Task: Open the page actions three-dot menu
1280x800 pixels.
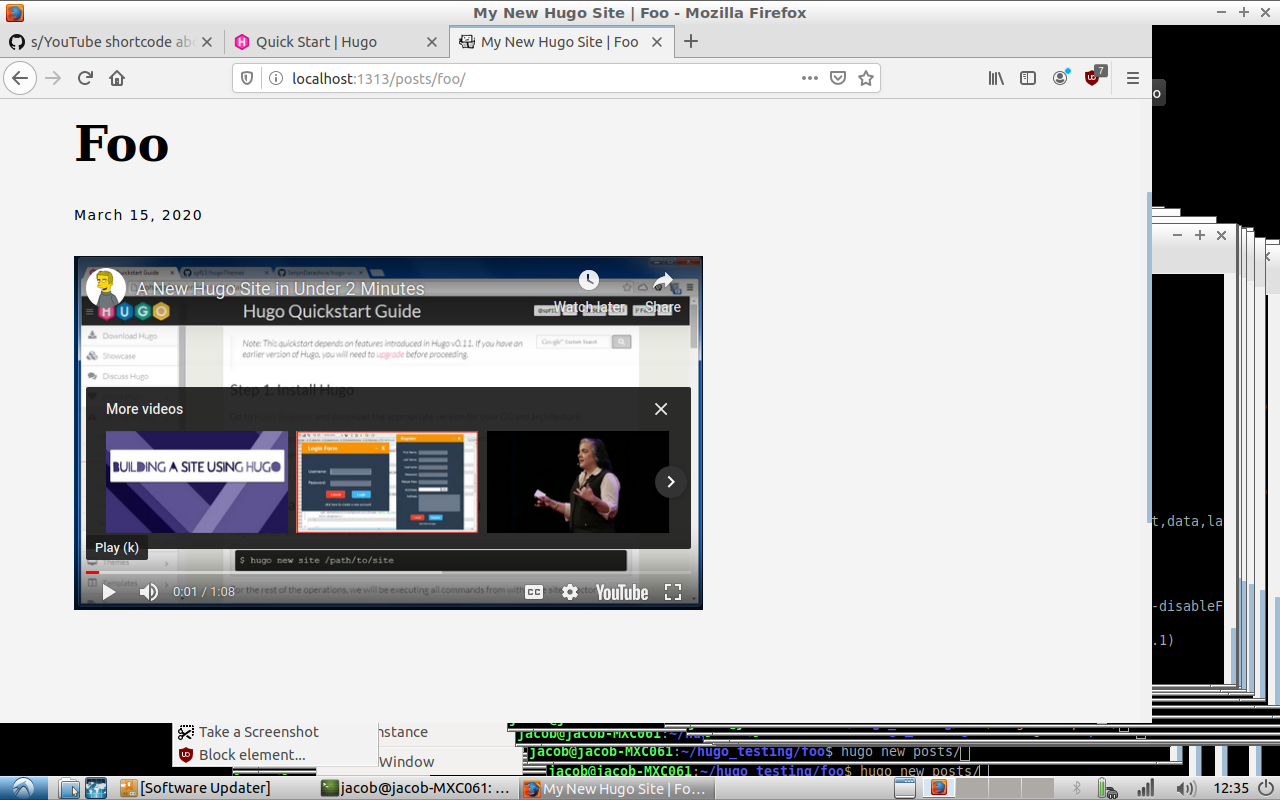Action: click(x=810, y=78)
